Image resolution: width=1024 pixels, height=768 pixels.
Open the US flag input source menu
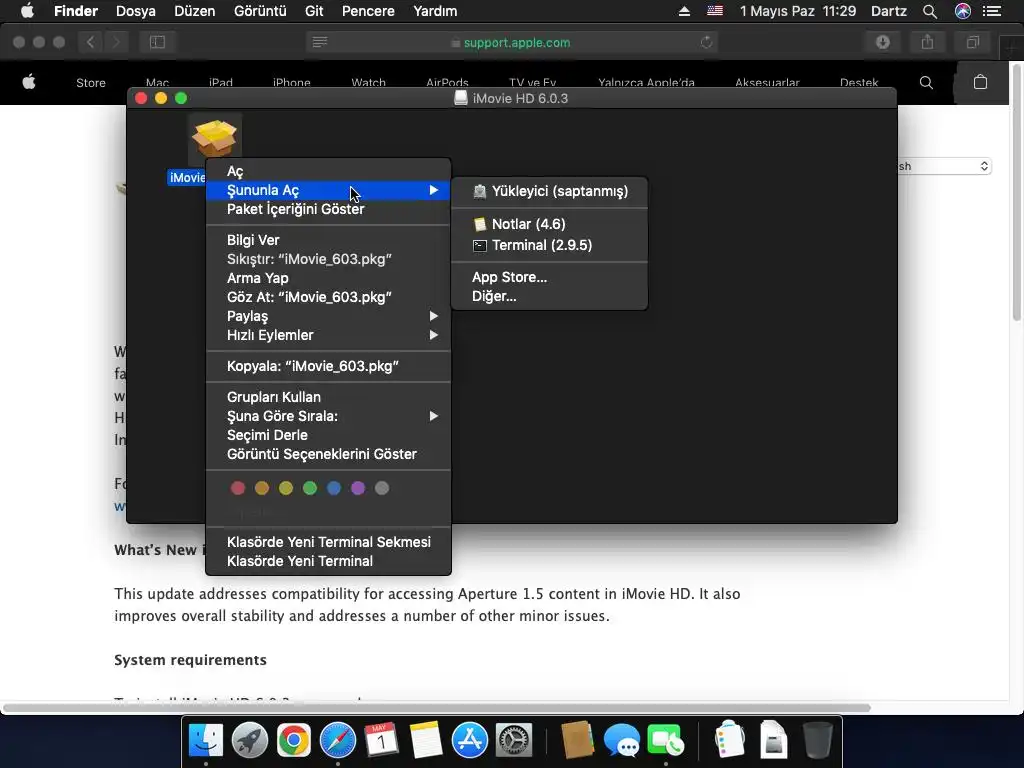pos(715,11)
